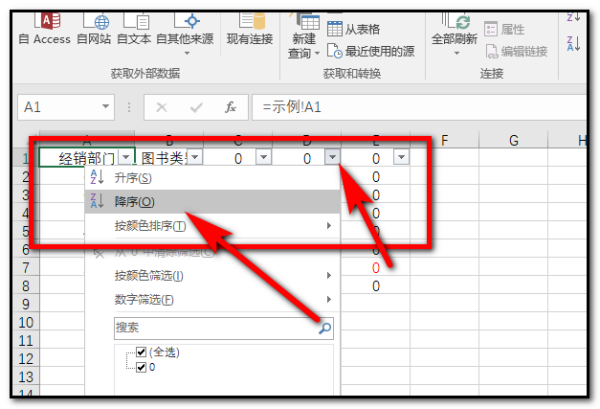Toggle the Select All (全选) checkbox
Screen dimensions: 600x409
pos(141,352)
